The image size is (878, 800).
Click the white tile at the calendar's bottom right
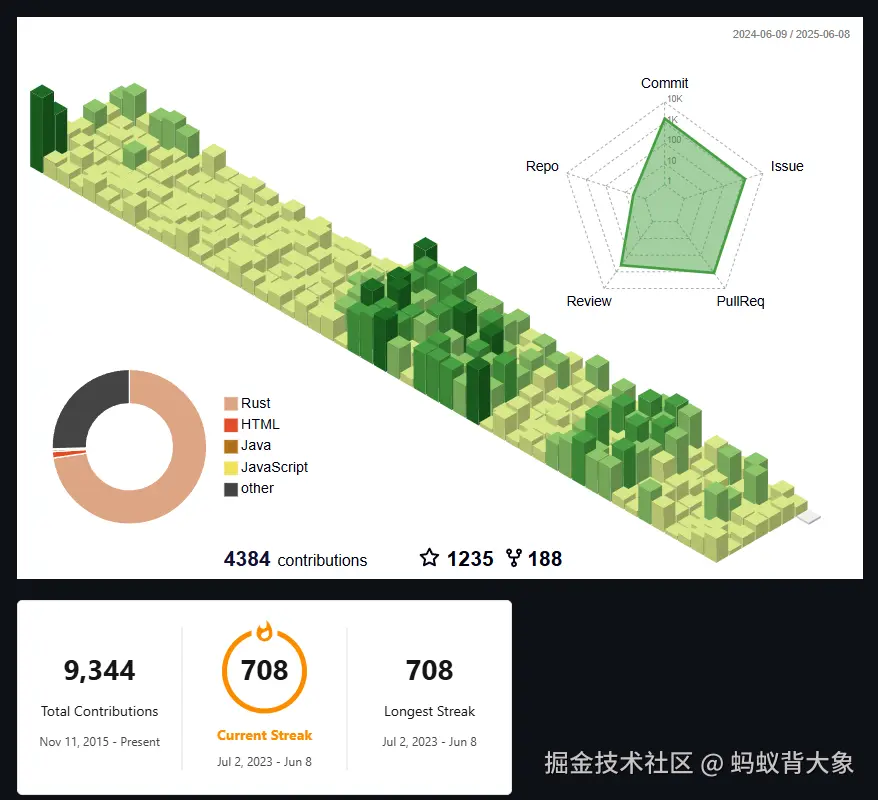(x=808, y=516)
